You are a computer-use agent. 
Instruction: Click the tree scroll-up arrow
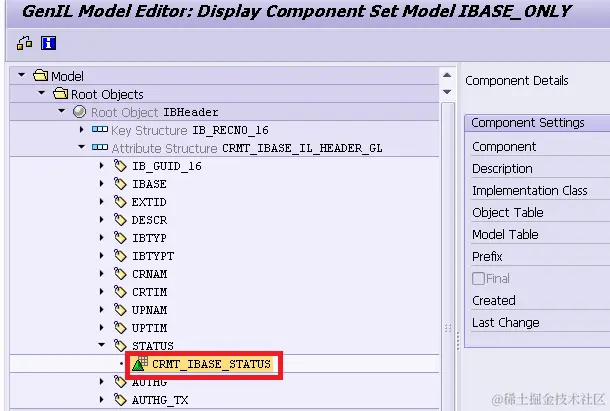click(x=447, y=75)
